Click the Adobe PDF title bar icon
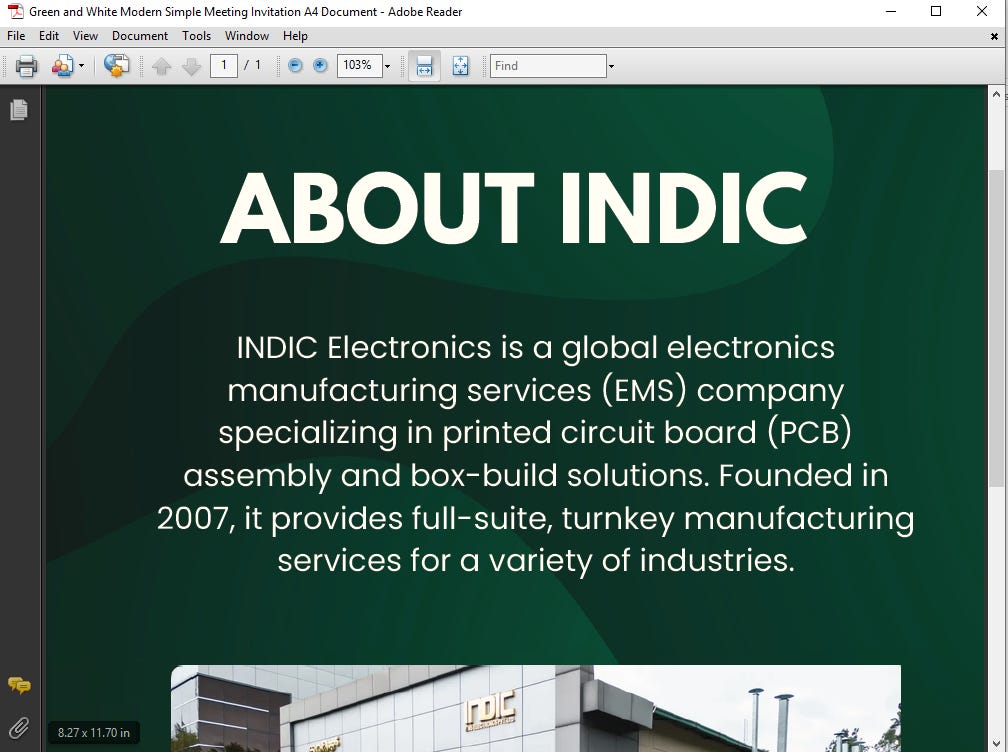This screenshot has width=1008, height=752. [15, 11]
